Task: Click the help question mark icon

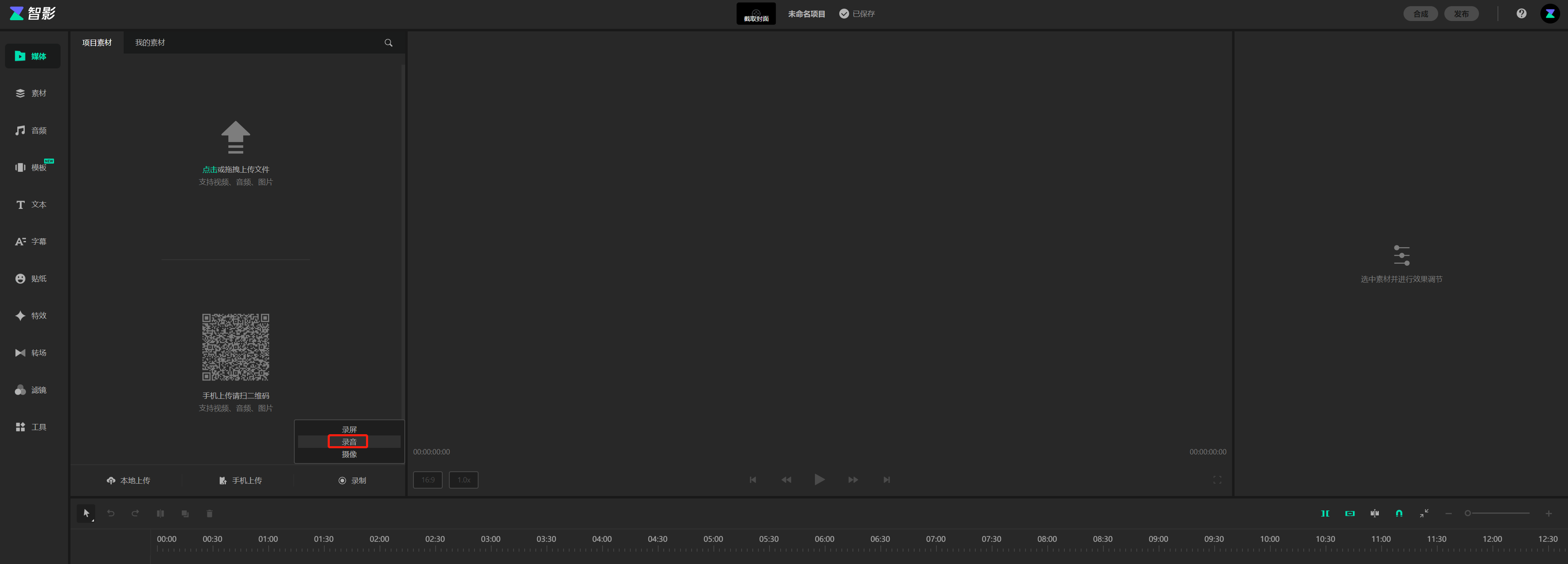Action: 1521,13
